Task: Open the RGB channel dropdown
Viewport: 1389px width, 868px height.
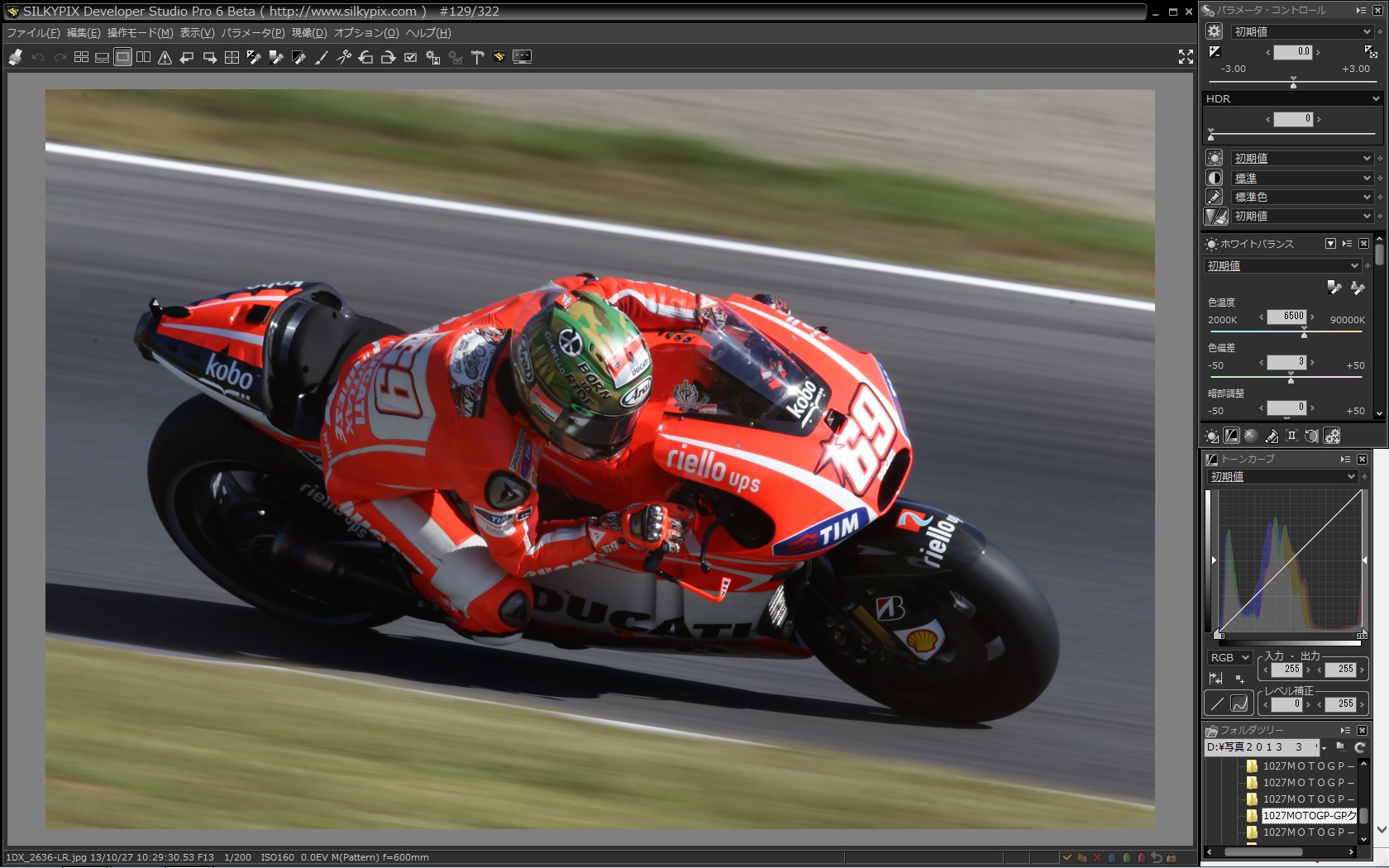Action: tap(1229, 657)
